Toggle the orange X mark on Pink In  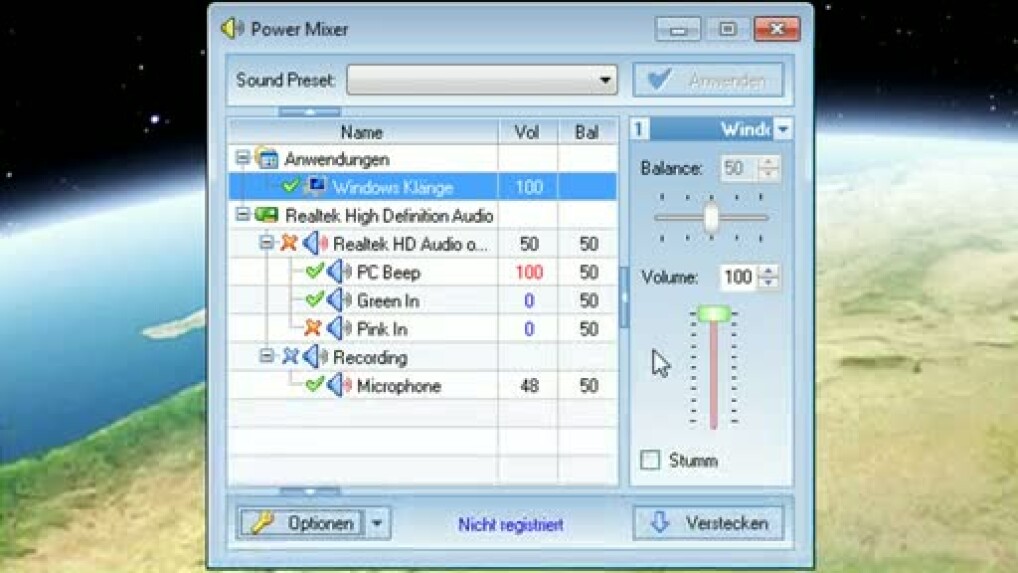pyautogui.click(x=313, y=328)
